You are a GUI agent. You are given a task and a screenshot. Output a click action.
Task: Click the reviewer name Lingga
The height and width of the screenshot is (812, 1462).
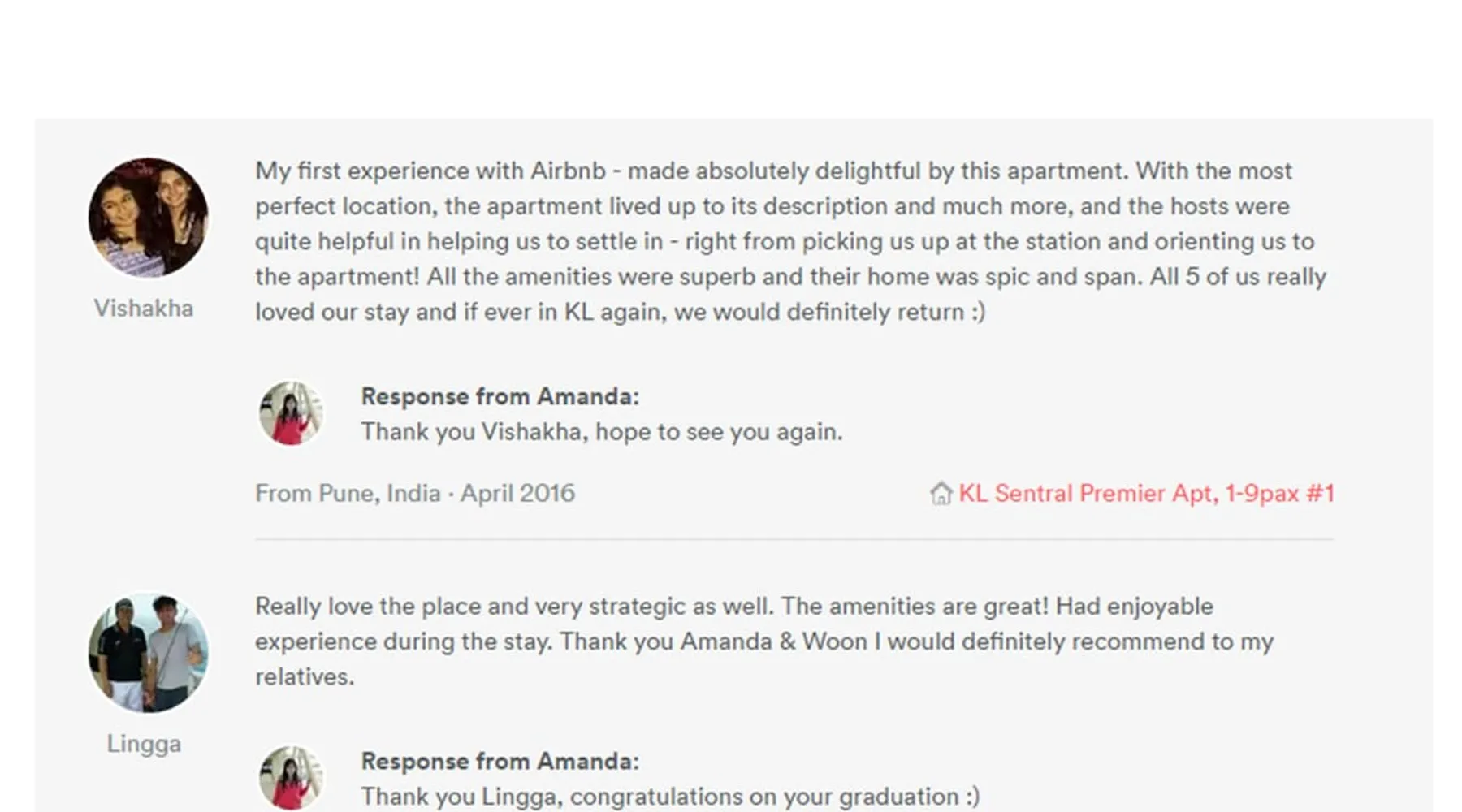pos(144,744)
